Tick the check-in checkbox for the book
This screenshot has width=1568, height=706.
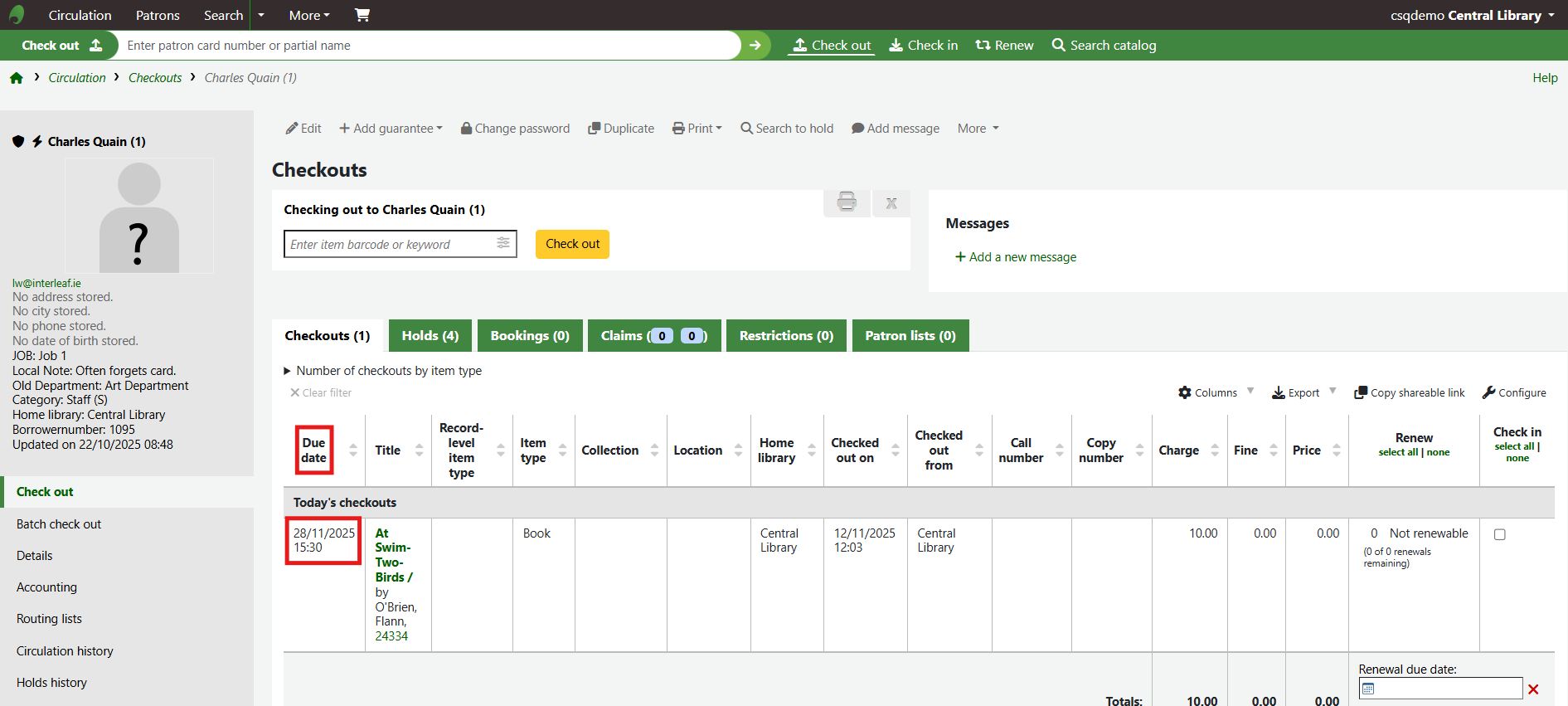click(x=1500, y=534)
